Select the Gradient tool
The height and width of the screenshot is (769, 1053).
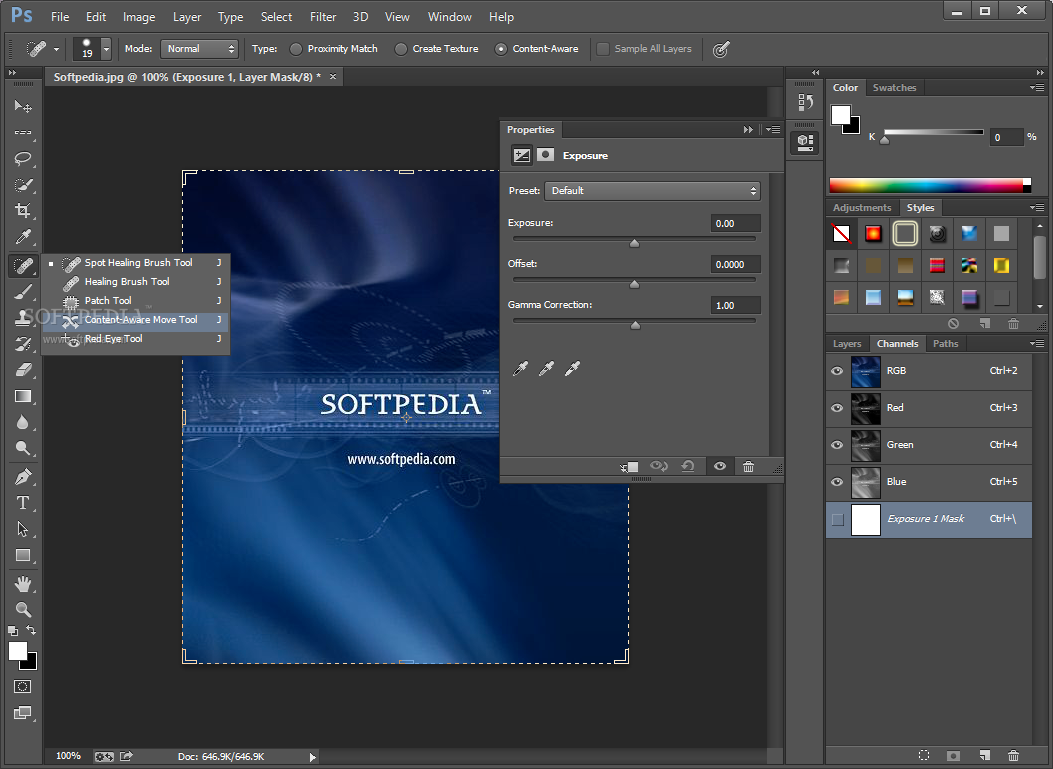tap(23, 396)
